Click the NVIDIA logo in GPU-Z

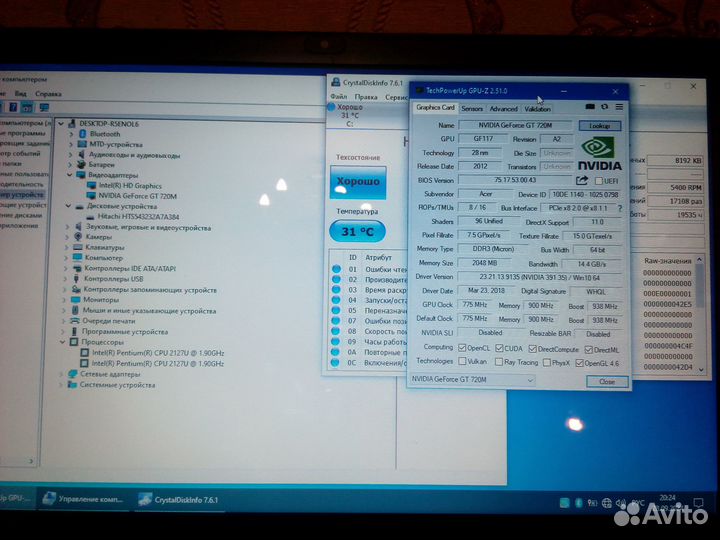[x=599, y=154]
